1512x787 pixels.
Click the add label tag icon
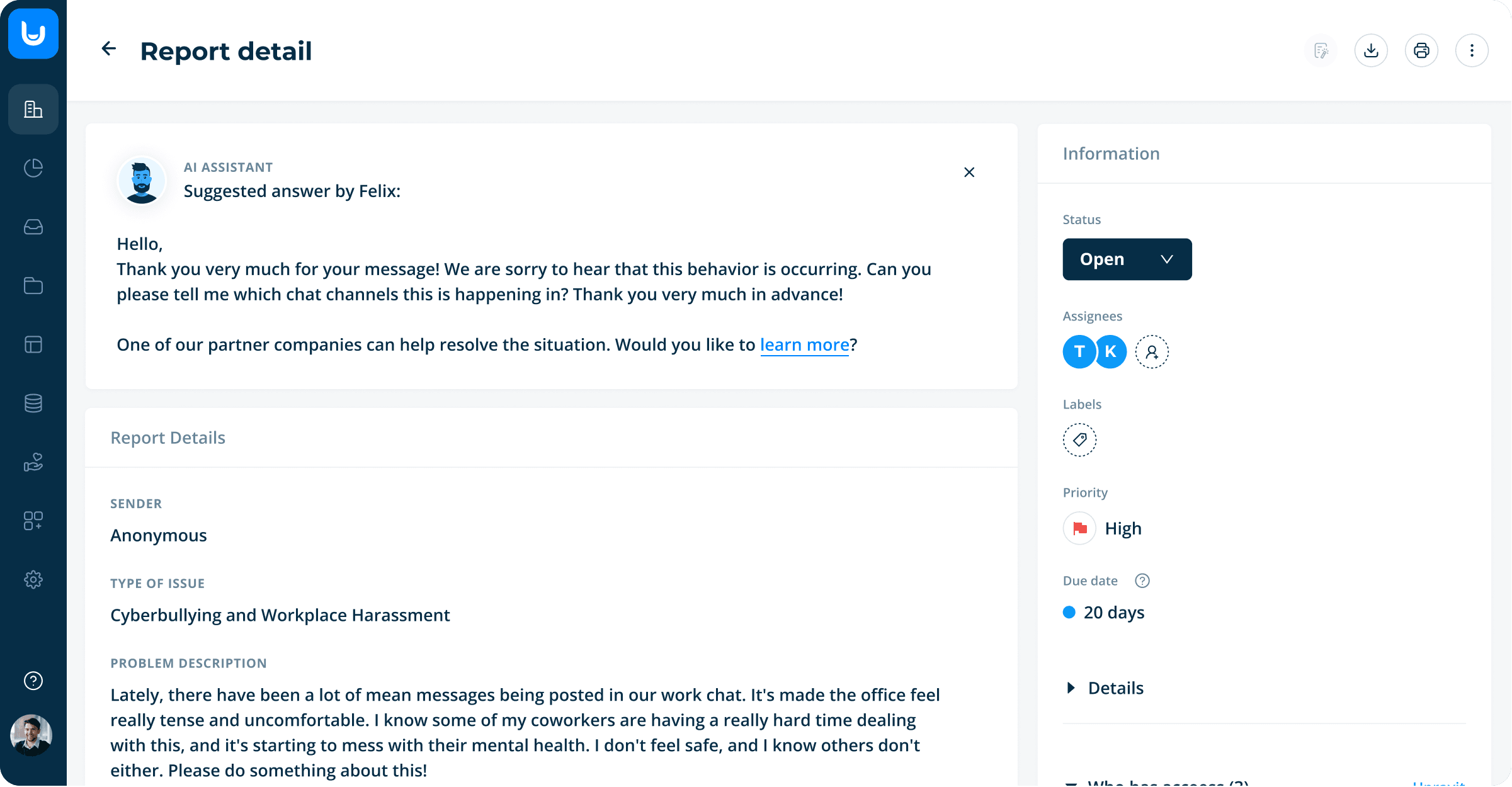1080,440
